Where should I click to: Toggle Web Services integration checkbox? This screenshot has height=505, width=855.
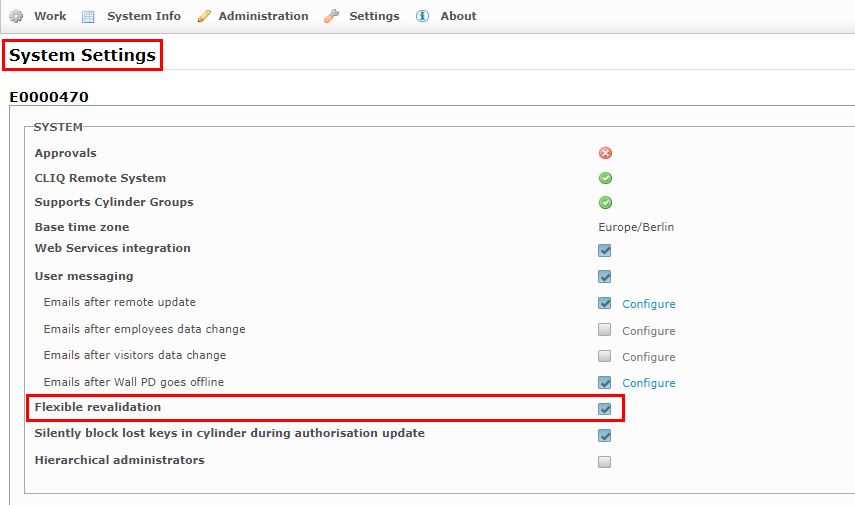604,250
